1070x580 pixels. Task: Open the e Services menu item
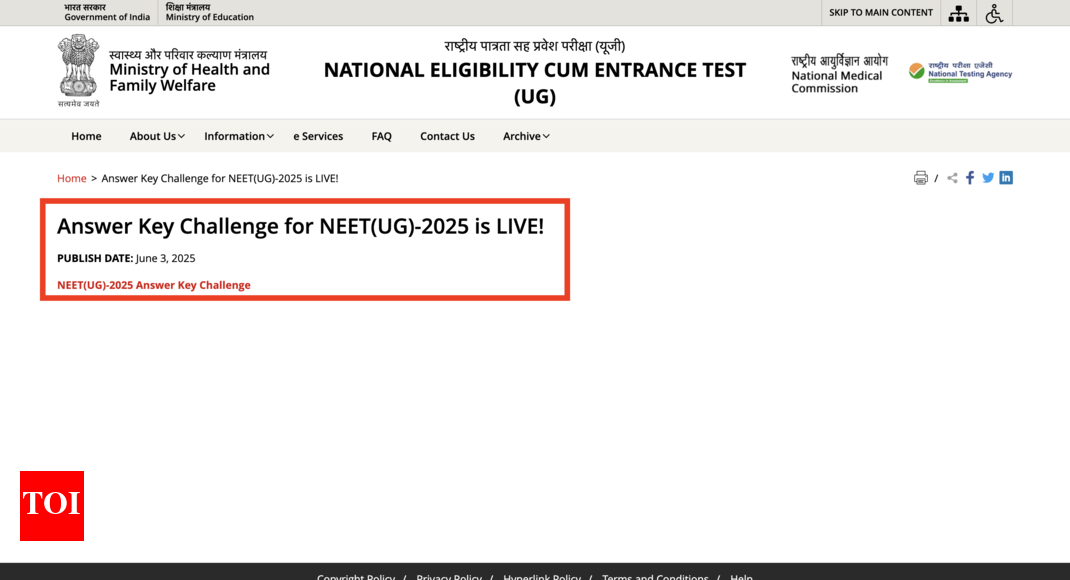click(x=318, y=136)
